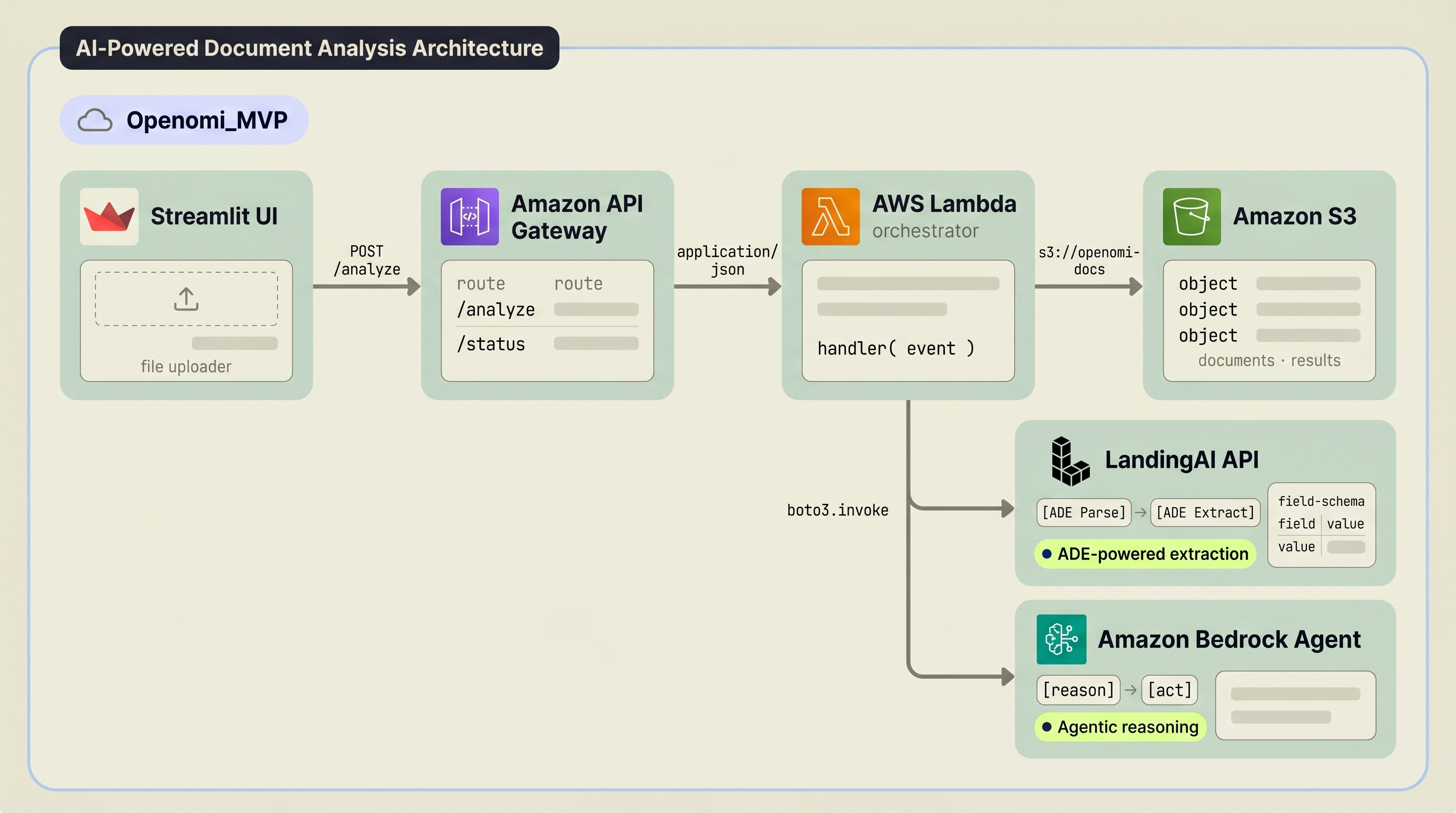Click the Agentic reasoning green badge

pos(1120,727)
